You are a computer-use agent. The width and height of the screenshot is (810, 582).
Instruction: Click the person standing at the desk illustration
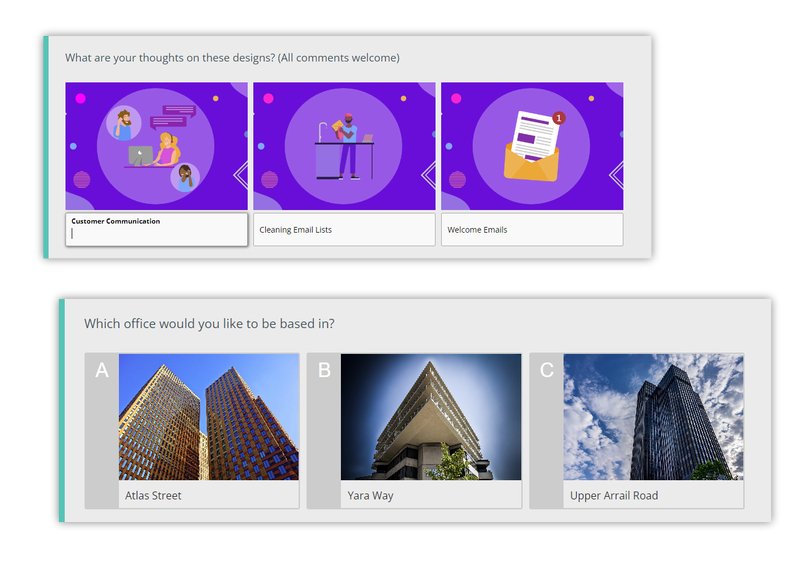(x=347, y=146)
